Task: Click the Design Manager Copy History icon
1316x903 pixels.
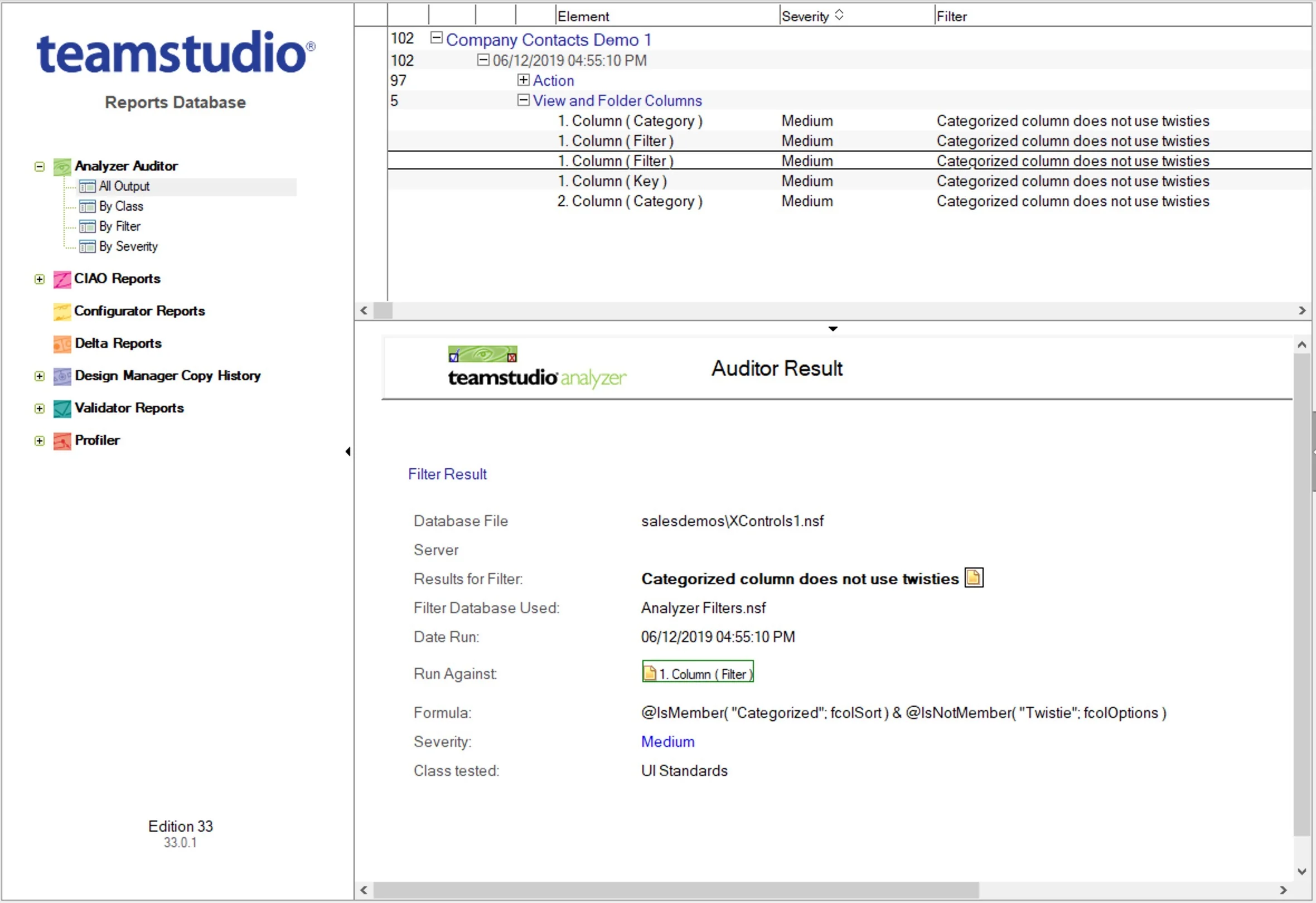Action: pyautogui.click(x=62, y=376)
